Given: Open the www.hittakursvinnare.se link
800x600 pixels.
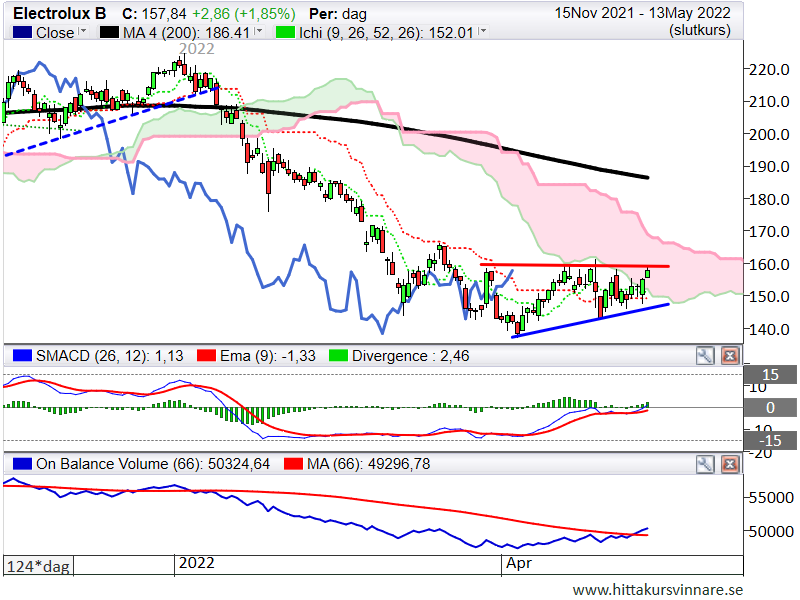Looking at the screenshot, I should pyautogui.click(x=658, y=590).
